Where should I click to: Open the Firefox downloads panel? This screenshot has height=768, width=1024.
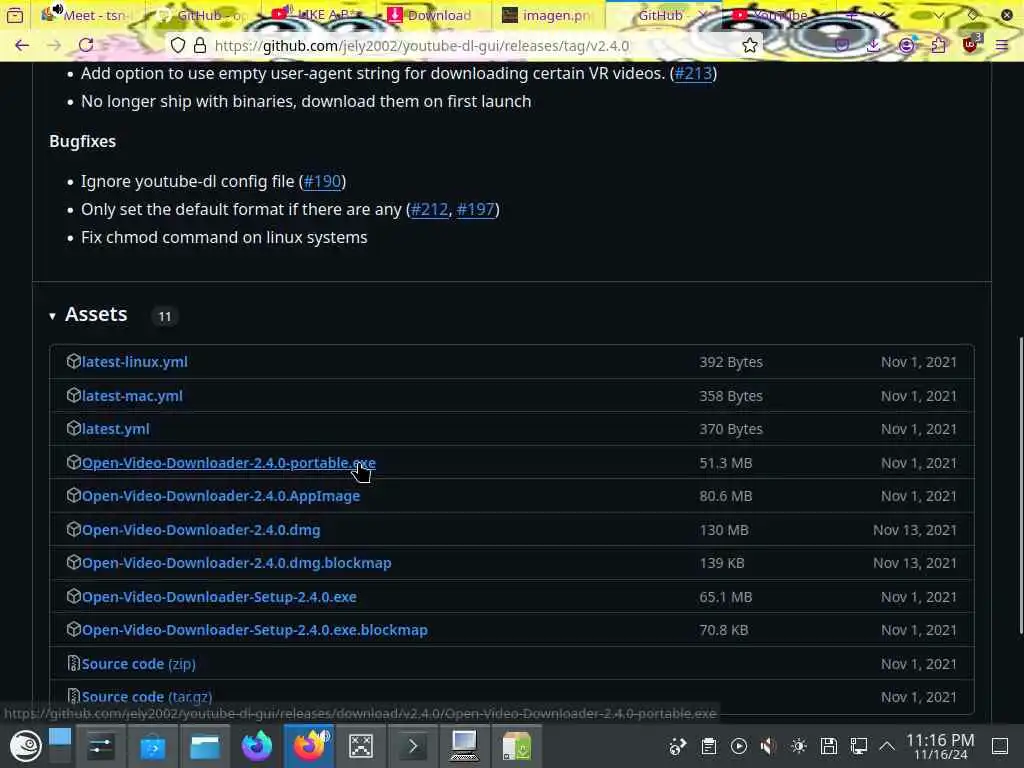pos(872,45)
